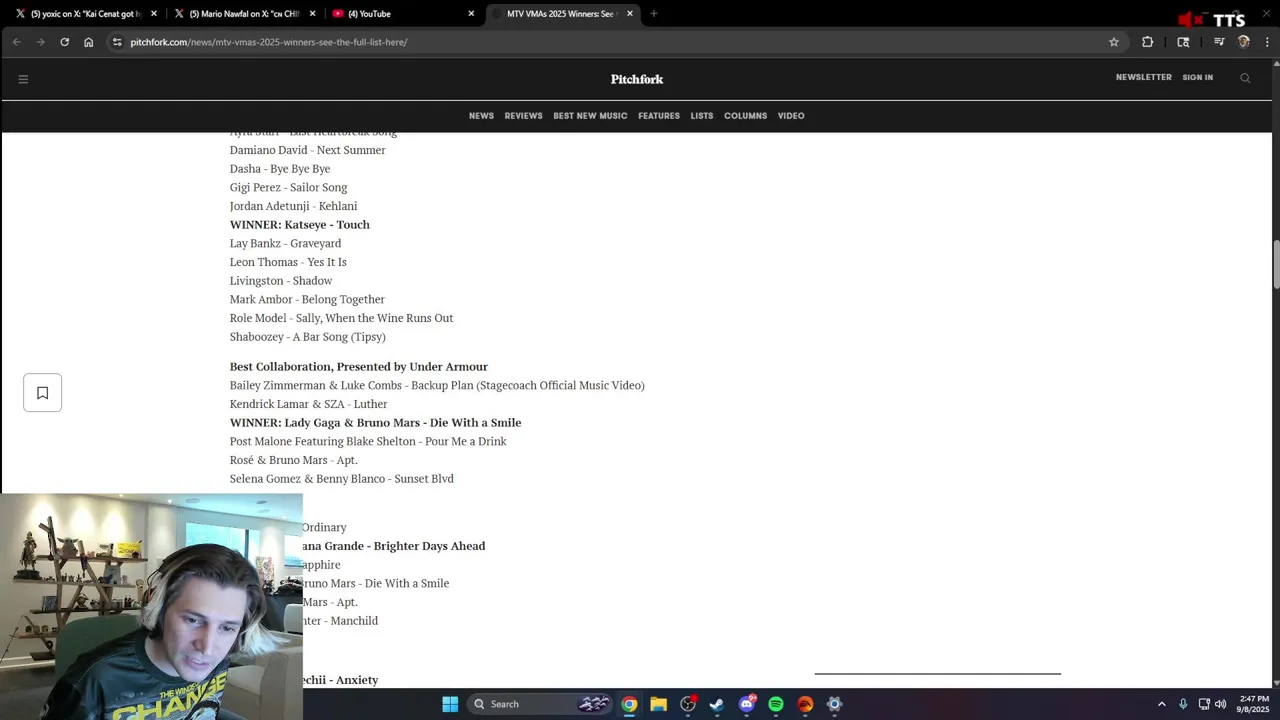Click 'Post Malone Featuring Blake Shelton' line
This screenshot has width=1280, height=720.
tap(368, 442)
